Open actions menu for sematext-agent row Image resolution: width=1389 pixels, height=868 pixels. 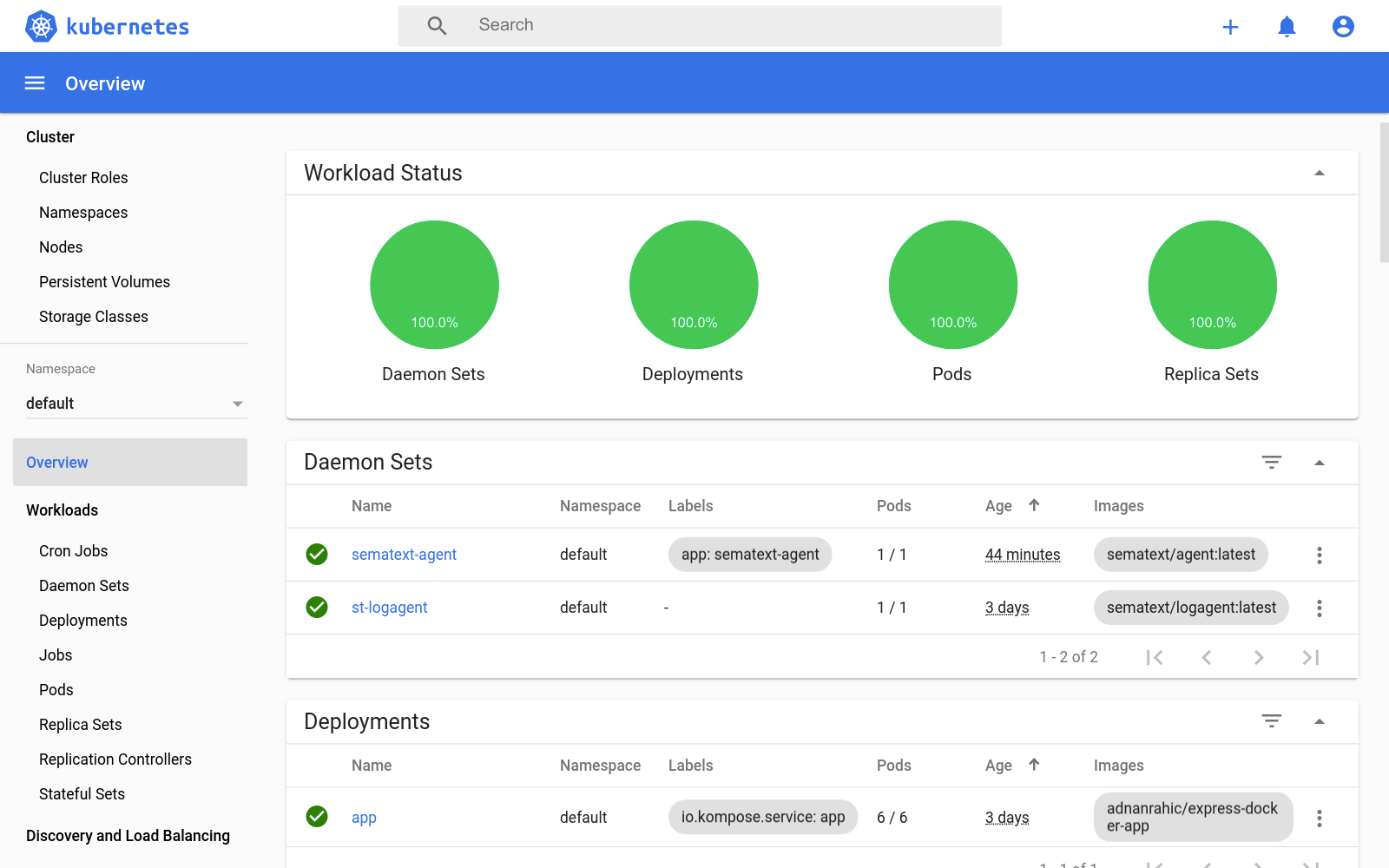[x=1320, y=555]
